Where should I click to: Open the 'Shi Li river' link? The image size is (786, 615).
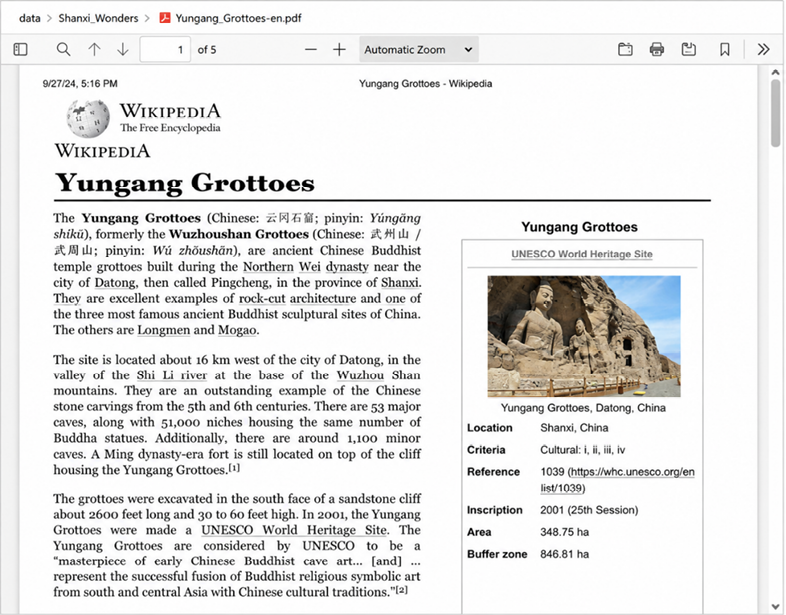coord(171,375)
